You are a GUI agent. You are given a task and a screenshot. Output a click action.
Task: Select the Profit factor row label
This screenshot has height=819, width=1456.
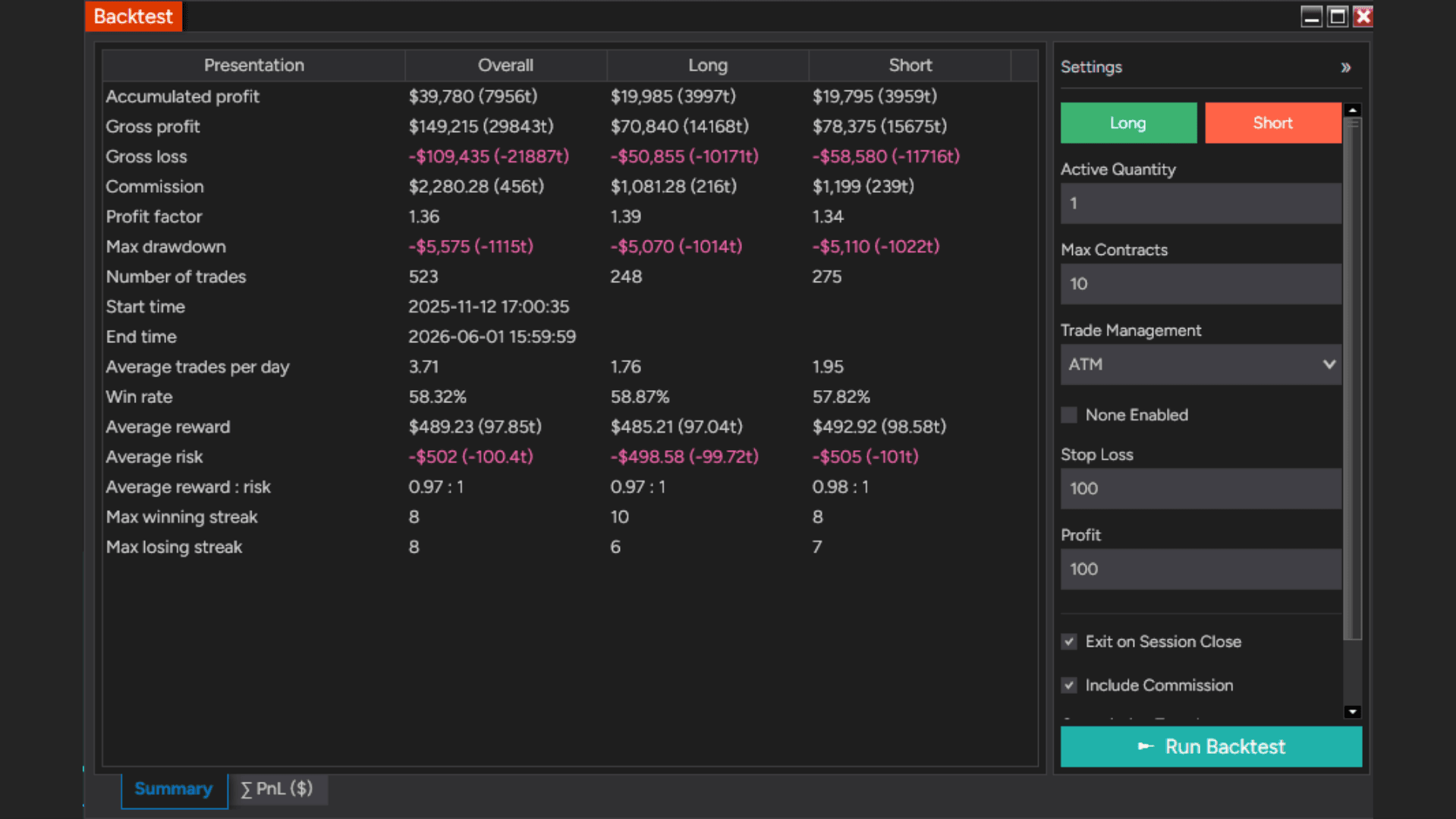coord(154,217)
